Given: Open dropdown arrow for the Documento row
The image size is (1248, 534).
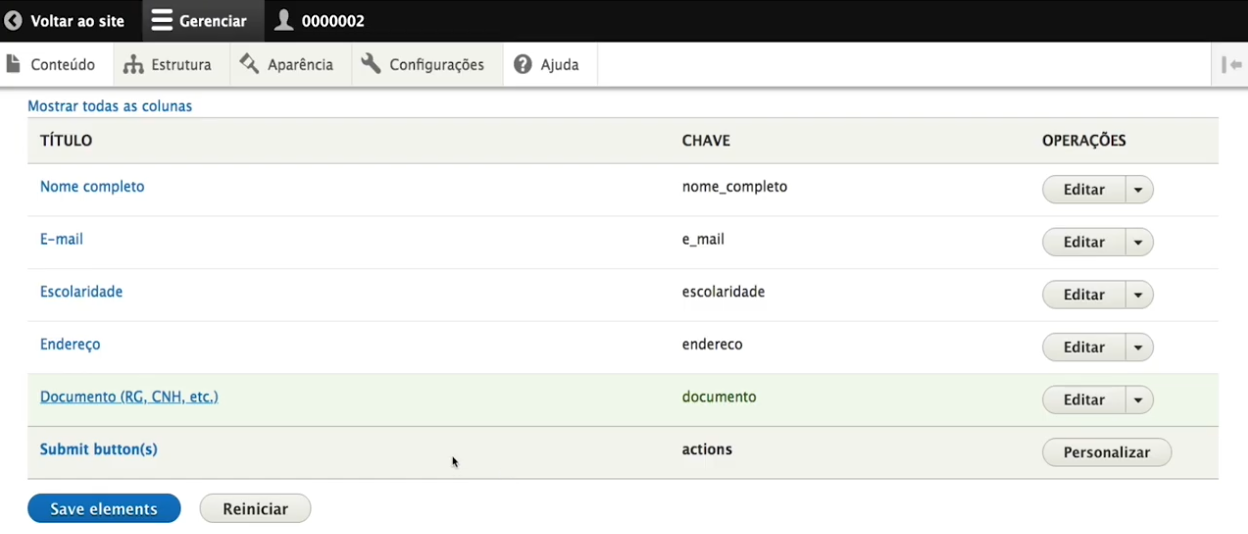Looking at the screenshot, I should pos(1139,400).
